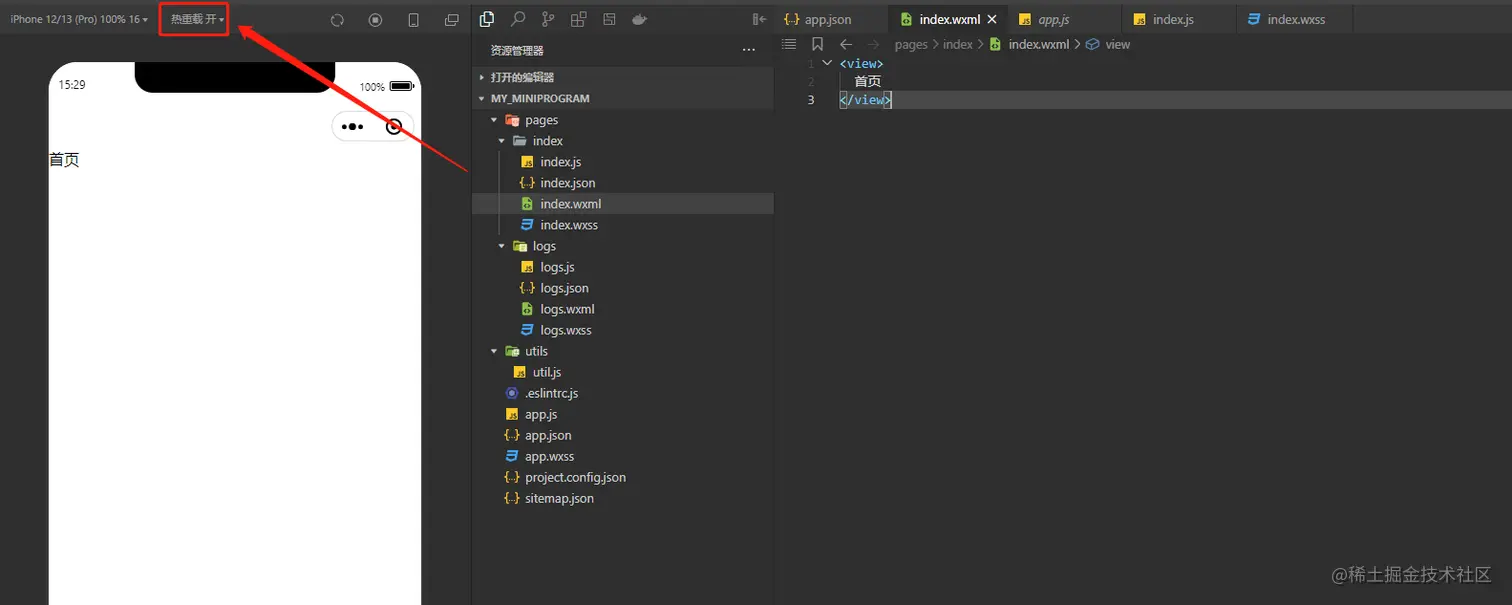The image size is (1512, 605).
Task: Click the index breadcrumb segment
Action: point(958,44)
